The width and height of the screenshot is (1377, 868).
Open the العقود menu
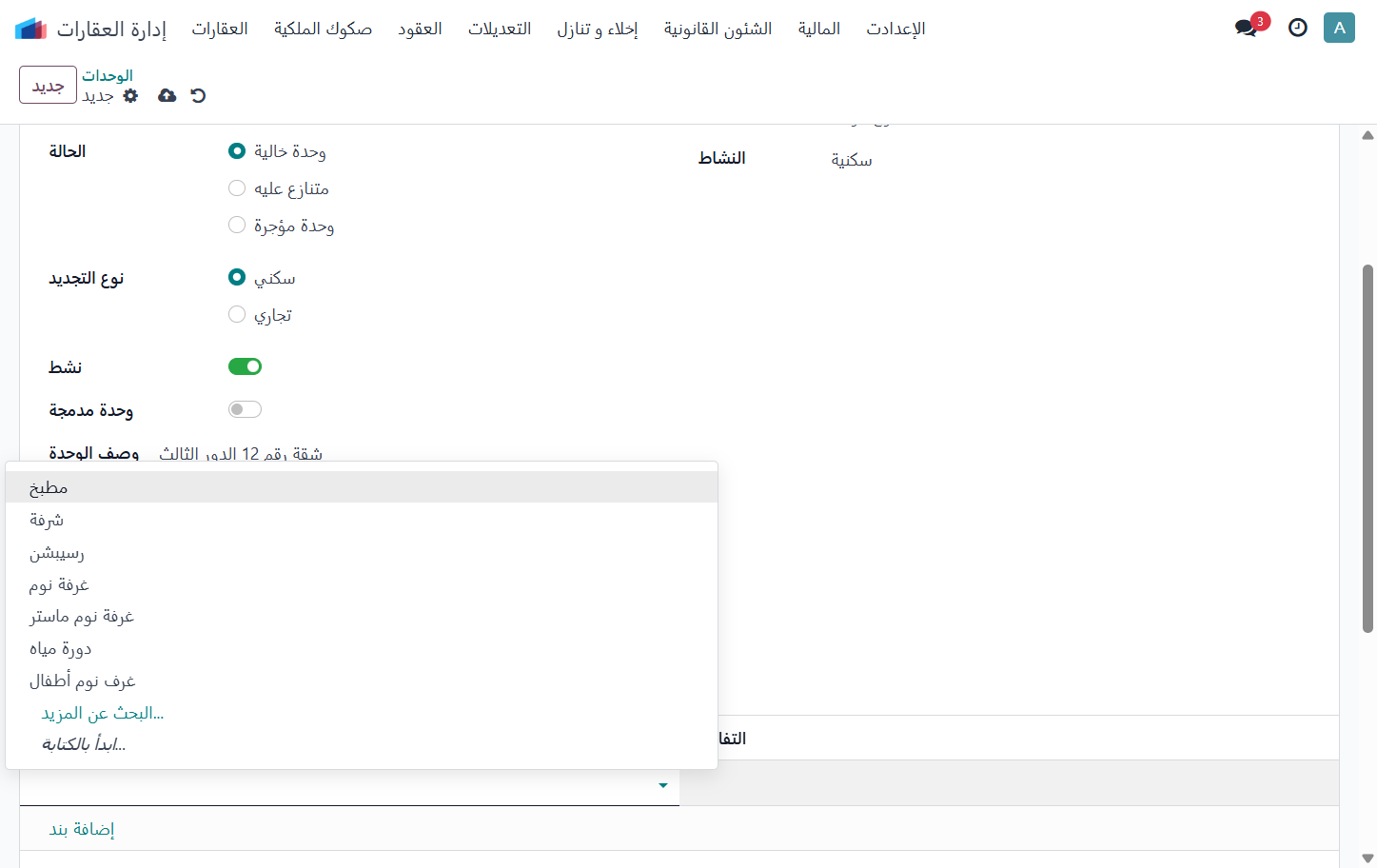(420, 29)
